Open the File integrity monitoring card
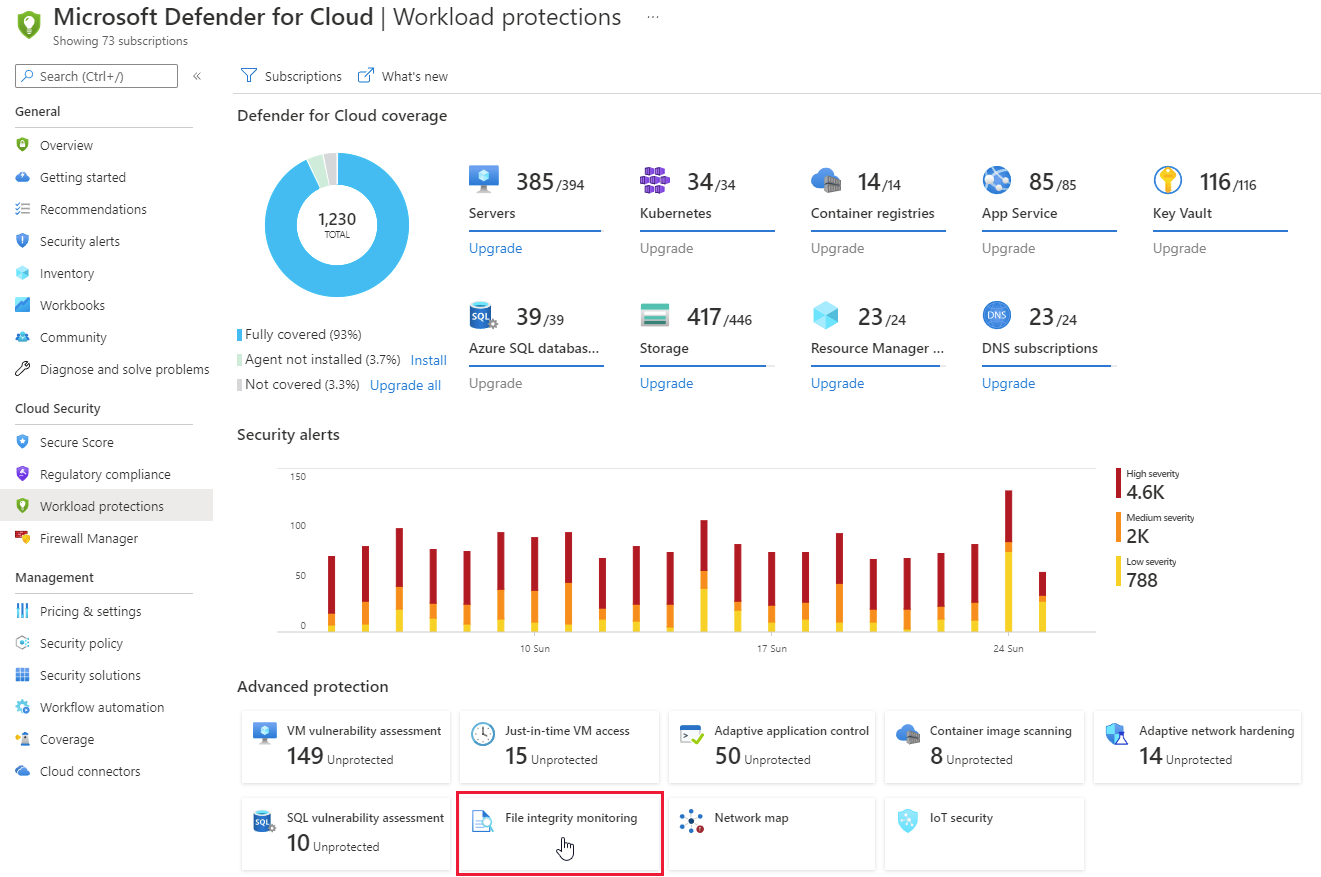 (560, 834)
